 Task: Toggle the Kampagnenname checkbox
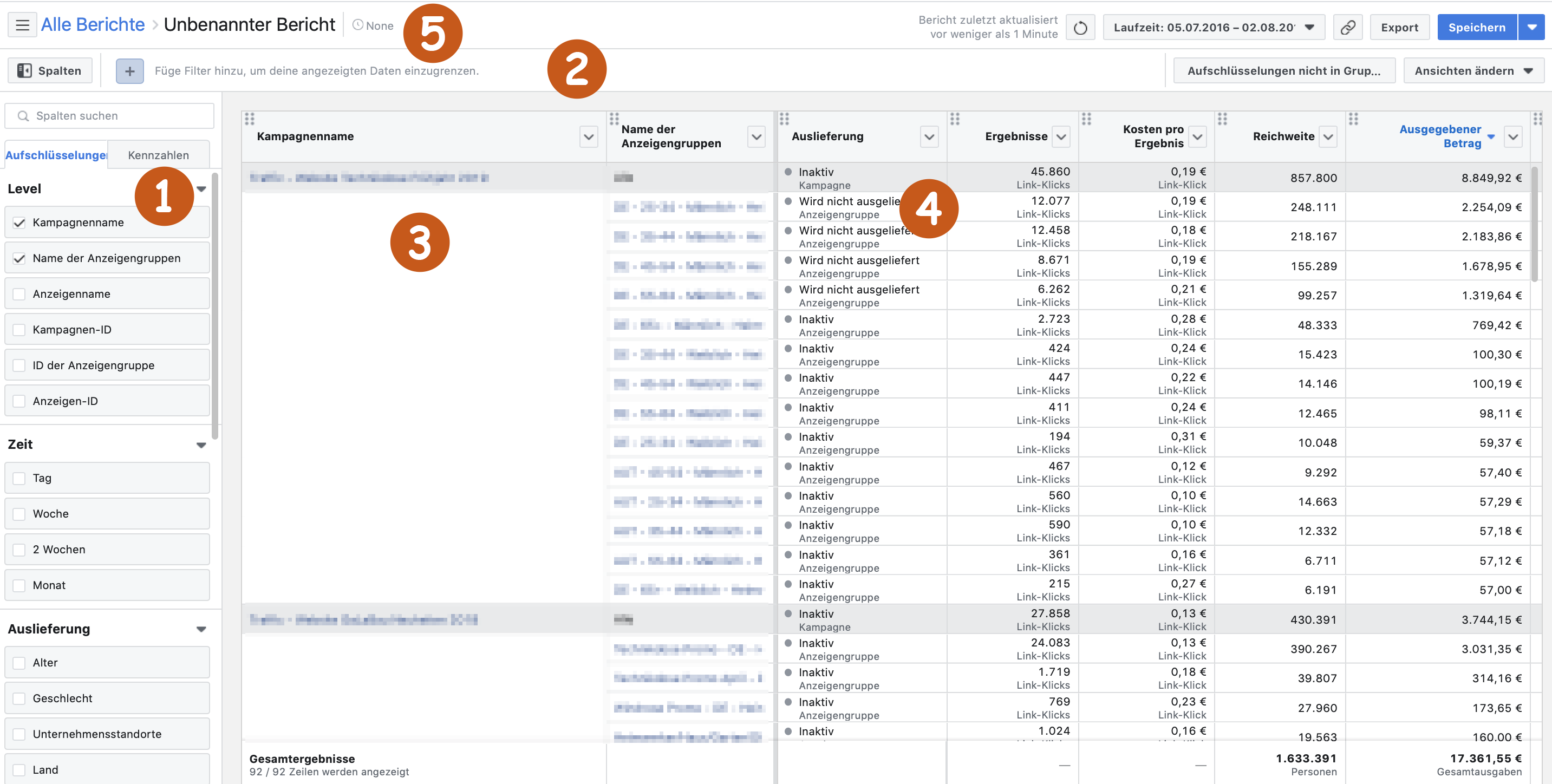19,223
